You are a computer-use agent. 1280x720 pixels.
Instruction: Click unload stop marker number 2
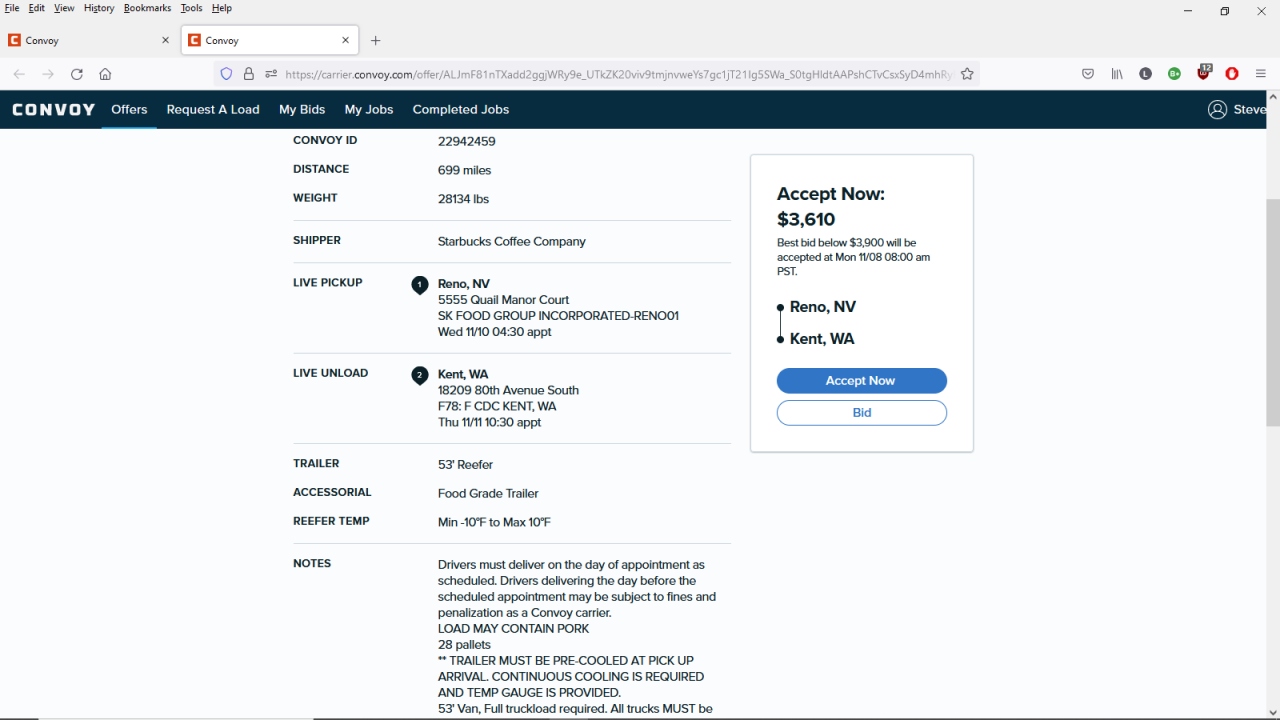tap(420, 375)
